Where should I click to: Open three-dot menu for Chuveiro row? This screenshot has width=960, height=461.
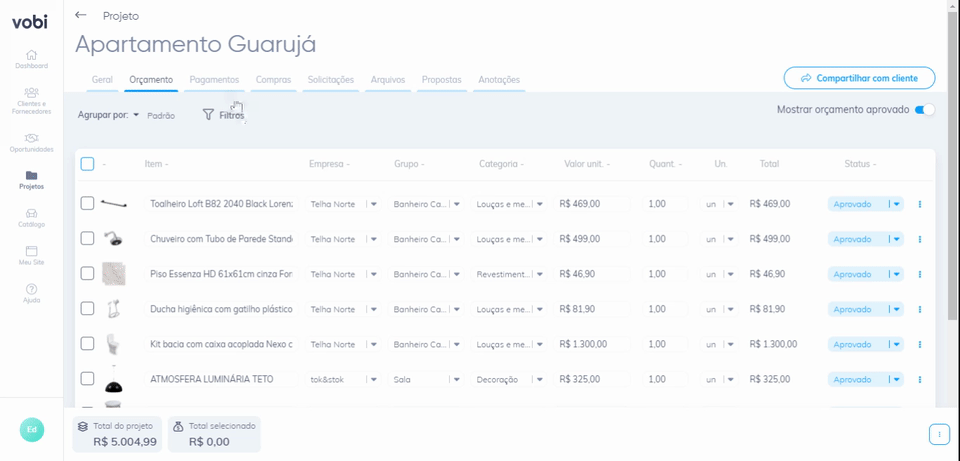920,239
